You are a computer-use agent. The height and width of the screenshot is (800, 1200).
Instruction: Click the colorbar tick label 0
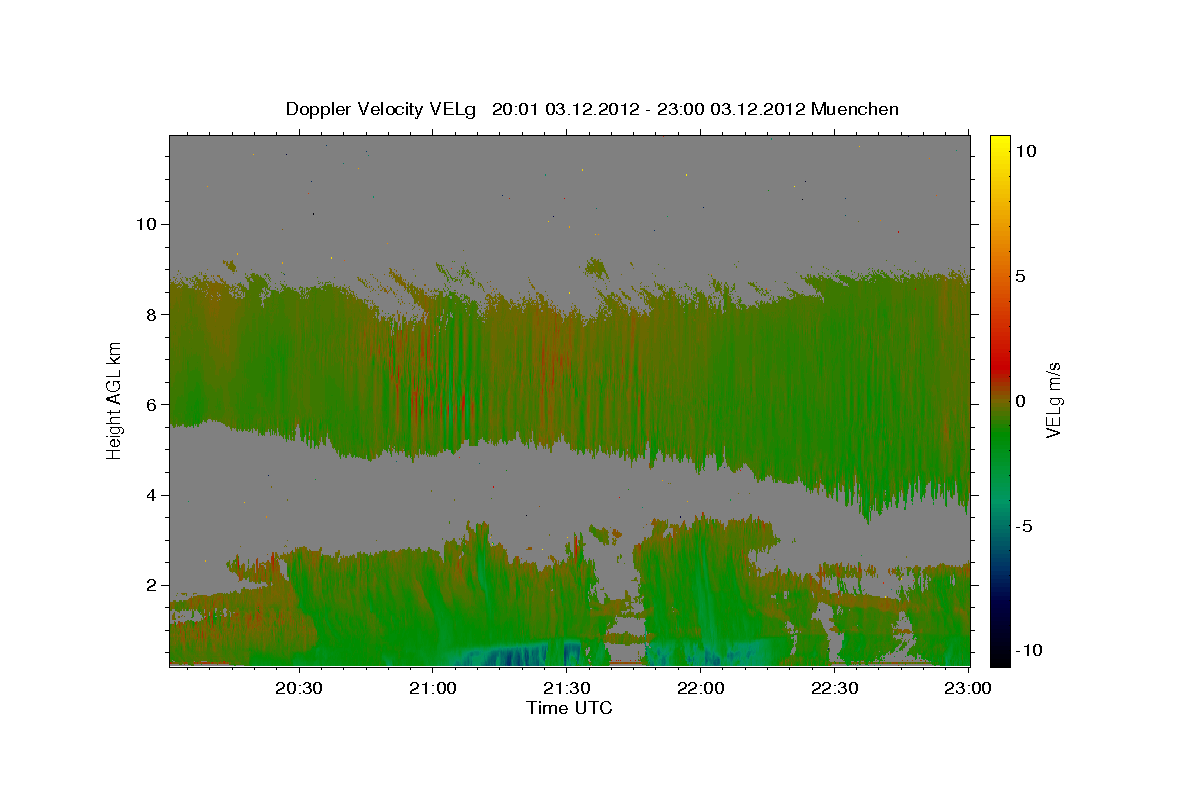tap(1021, 401)
